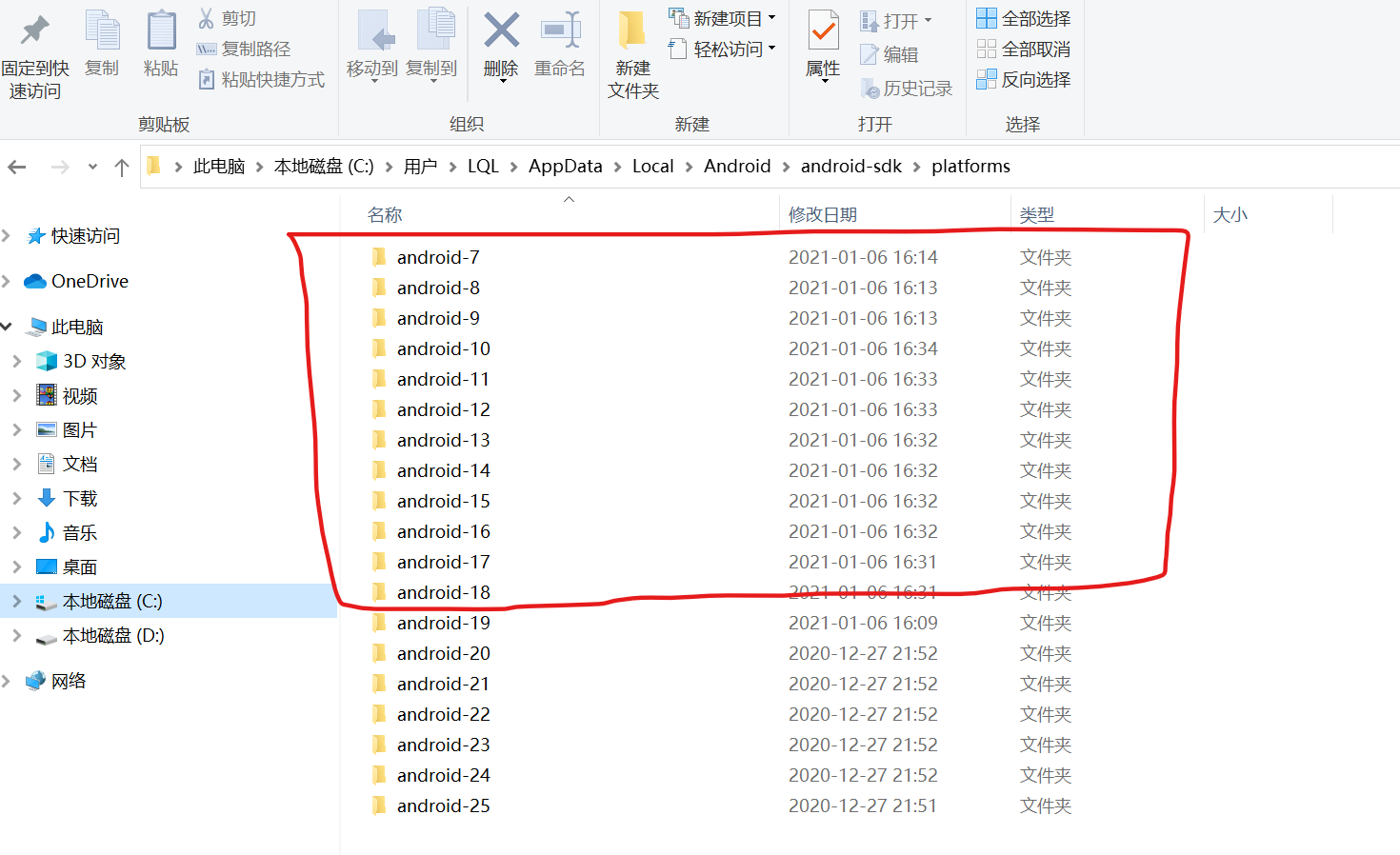The height and width of the screenshot is (855, 1400).
Task: Sort by the 类型 column header
Action: point(1037,214)
